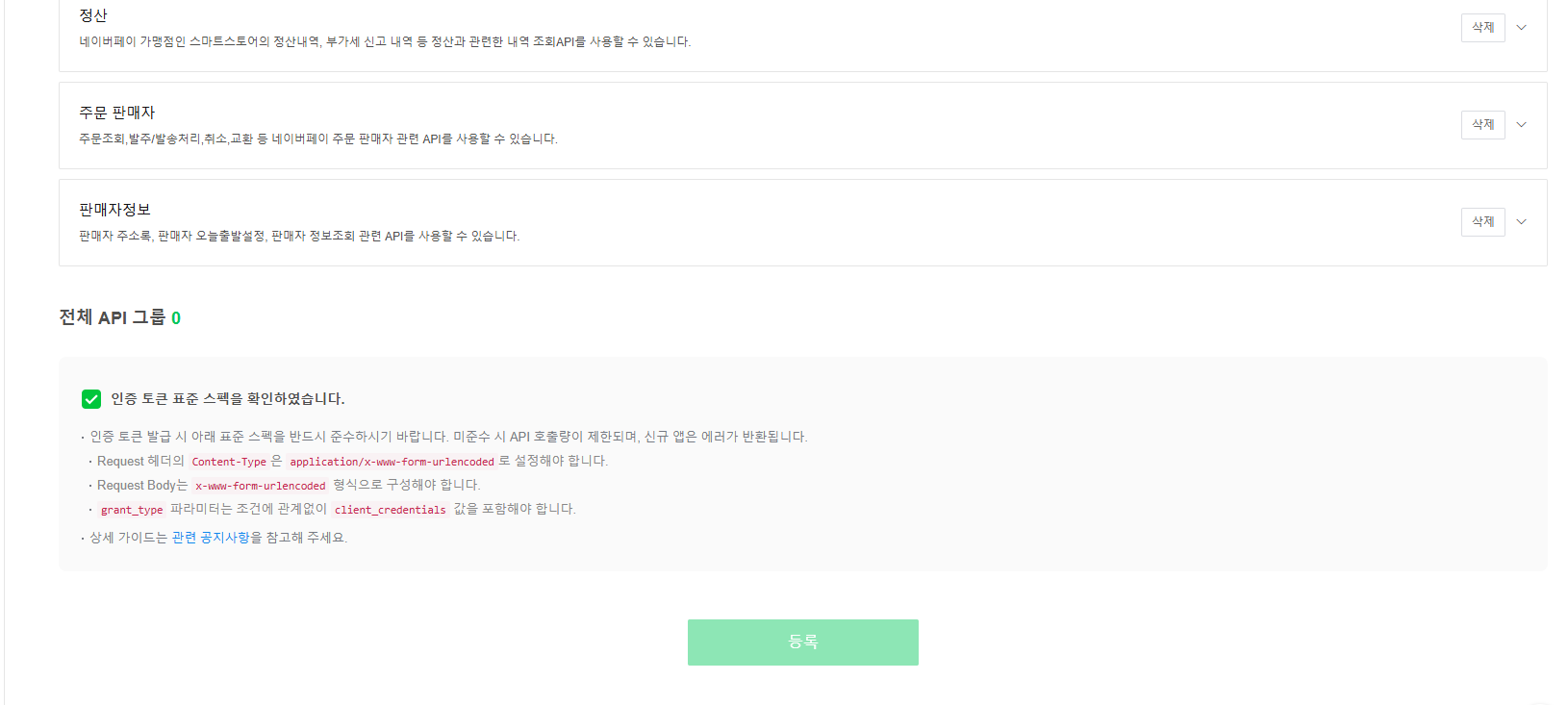Expand the 정산 API group chevron
Viewport: 1568px width, 705px height.
click(x=1521, y=28)
